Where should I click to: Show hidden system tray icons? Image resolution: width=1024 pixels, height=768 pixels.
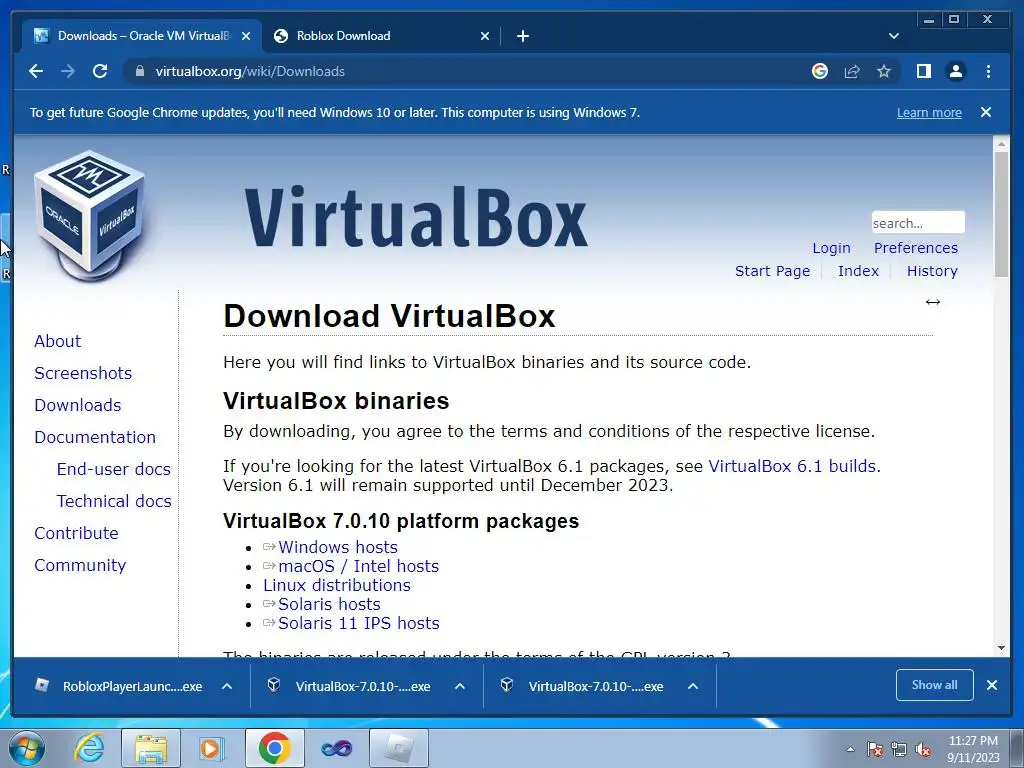click(x=850, y=749)
